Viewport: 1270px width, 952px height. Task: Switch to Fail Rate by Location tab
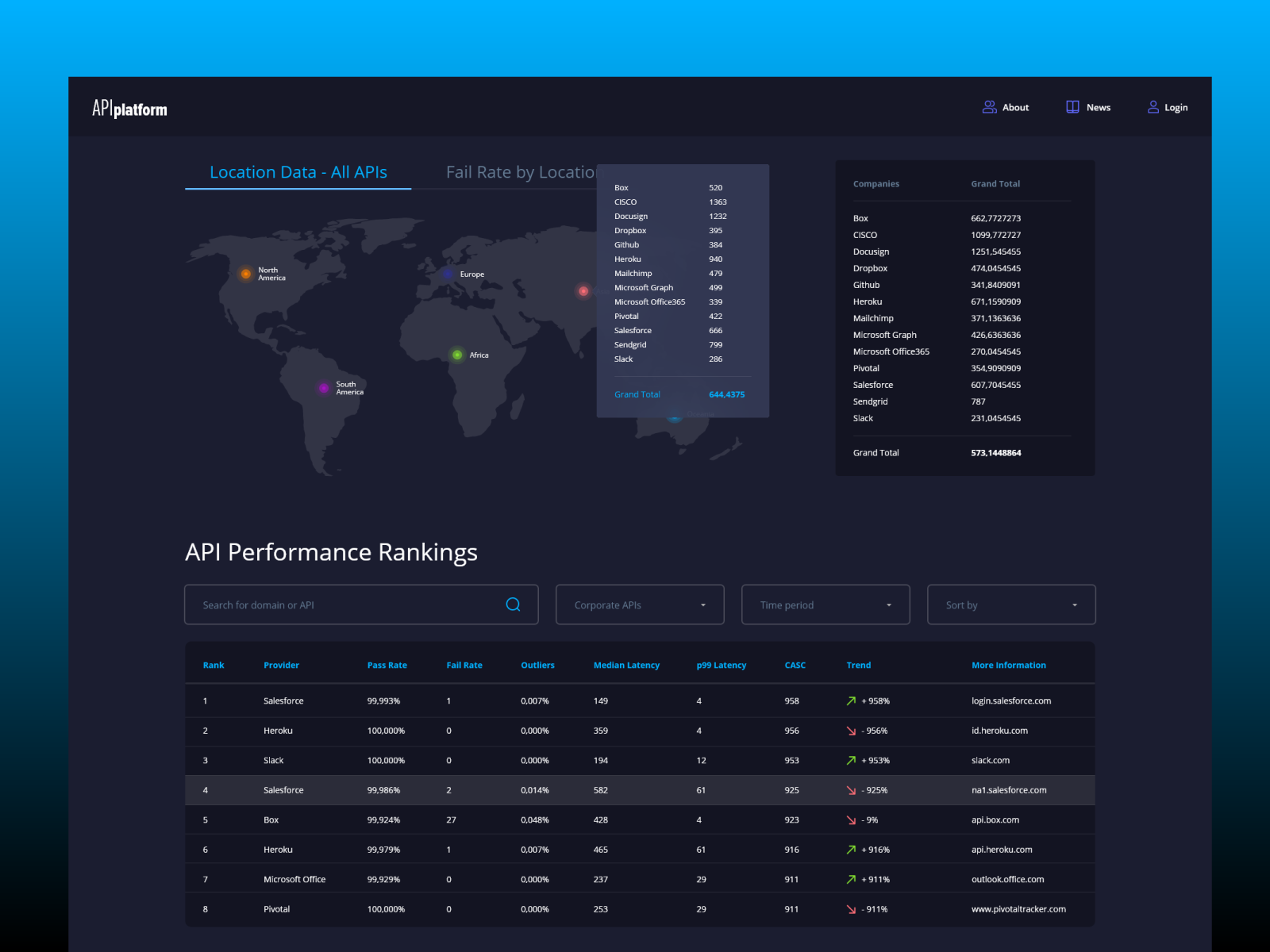tap(520, 172)
